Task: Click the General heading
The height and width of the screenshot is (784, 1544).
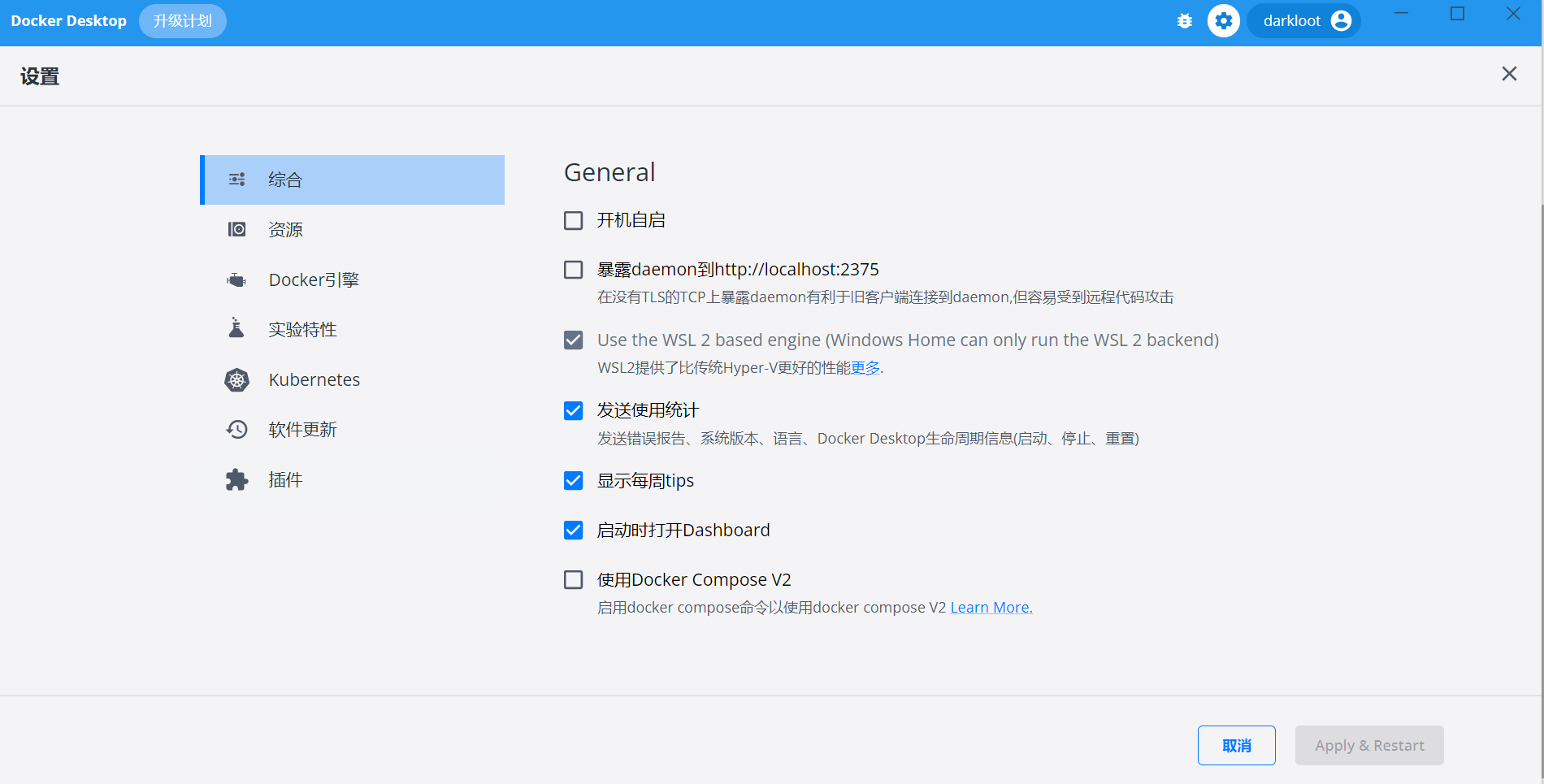Action: 609,172
